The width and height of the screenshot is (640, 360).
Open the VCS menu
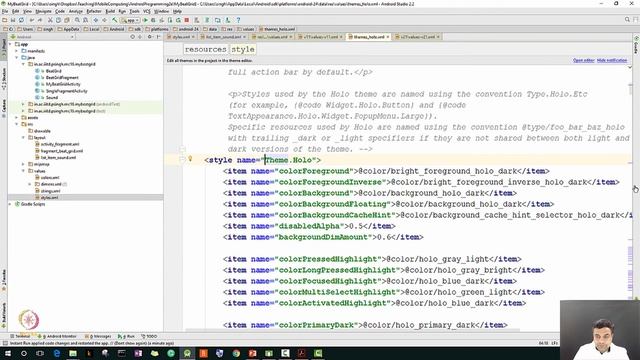pos(147,11)
